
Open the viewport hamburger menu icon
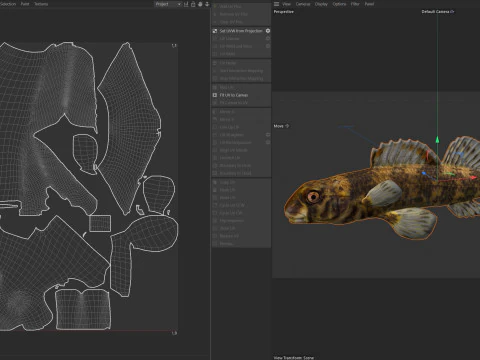(276, 4)
